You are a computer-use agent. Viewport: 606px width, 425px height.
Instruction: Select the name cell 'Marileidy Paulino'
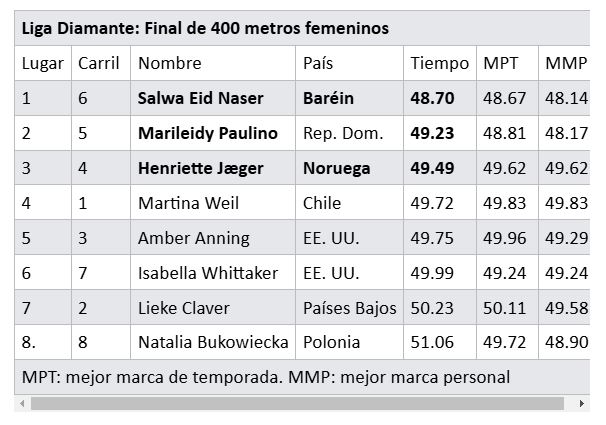(x=208, y=133)
